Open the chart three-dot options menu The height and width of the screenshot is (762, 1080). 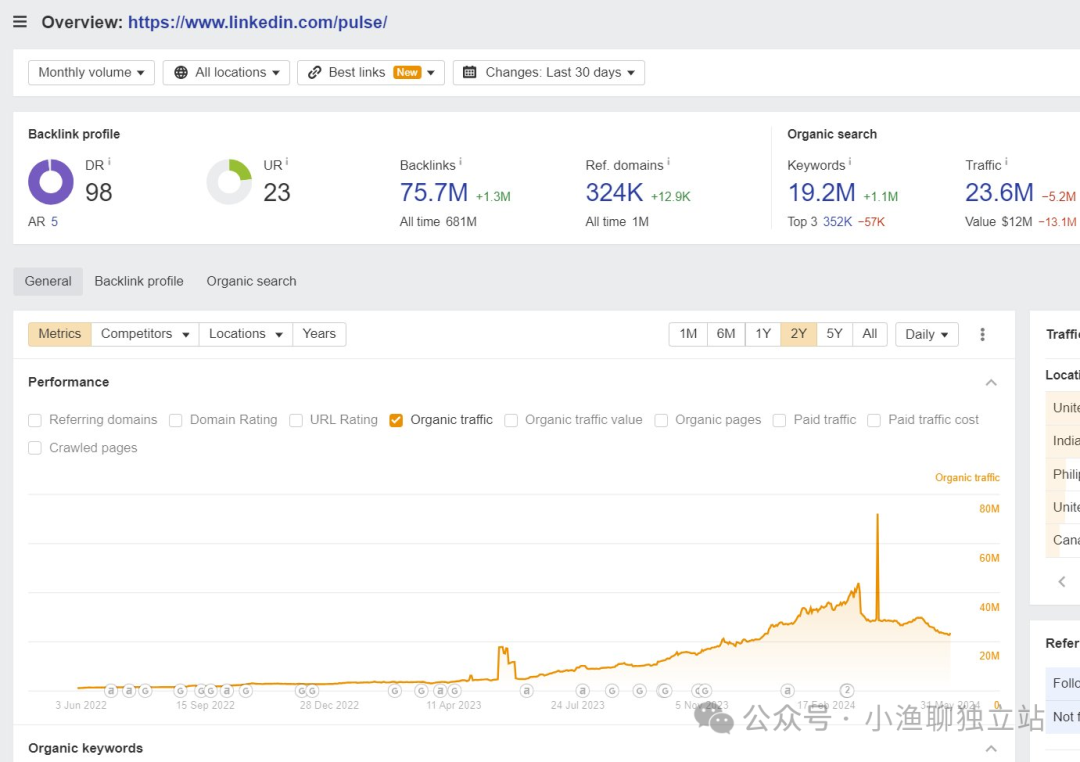(983, 334)
